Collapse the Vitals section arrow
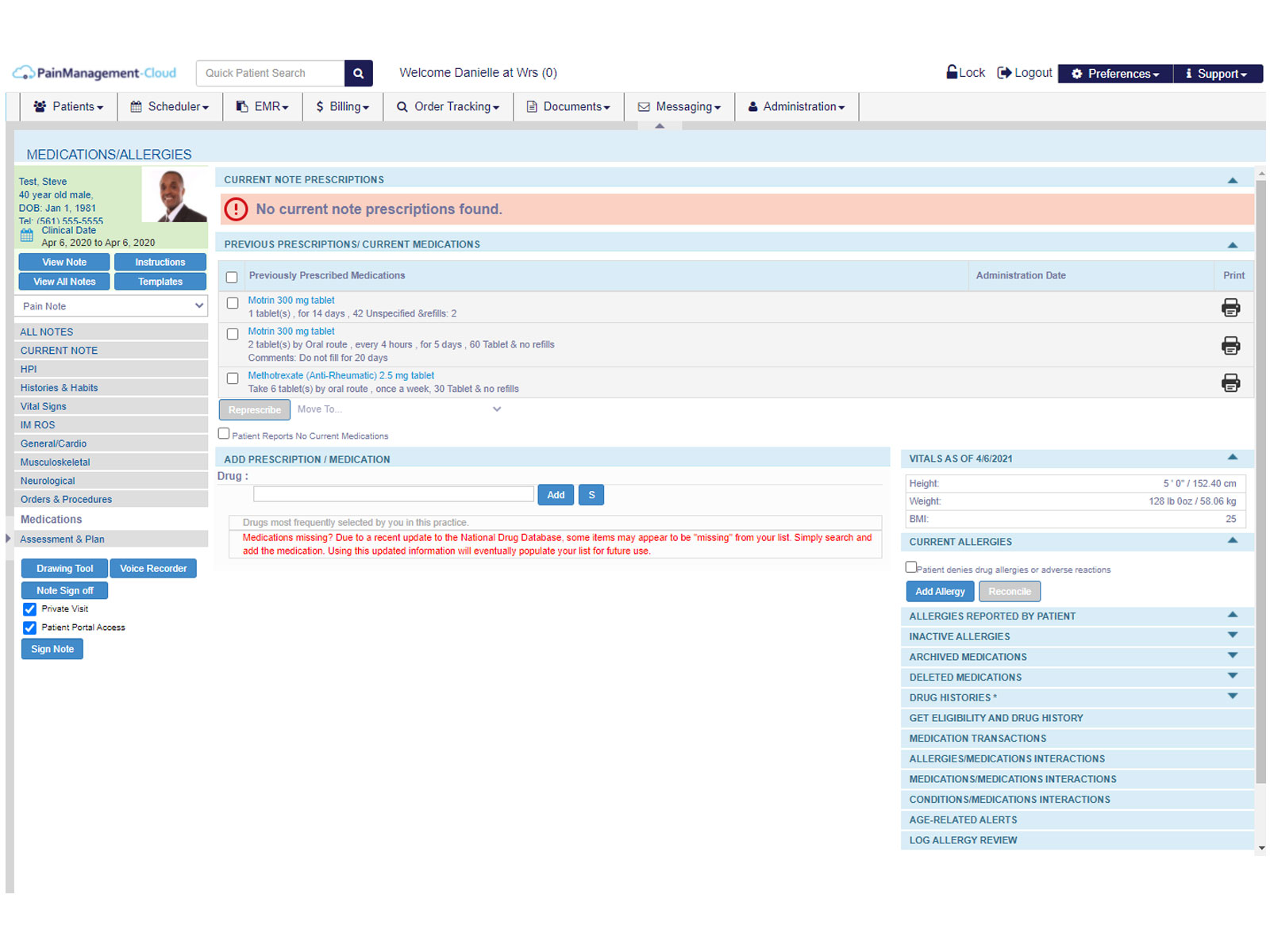 click(x=1233, y=457)
